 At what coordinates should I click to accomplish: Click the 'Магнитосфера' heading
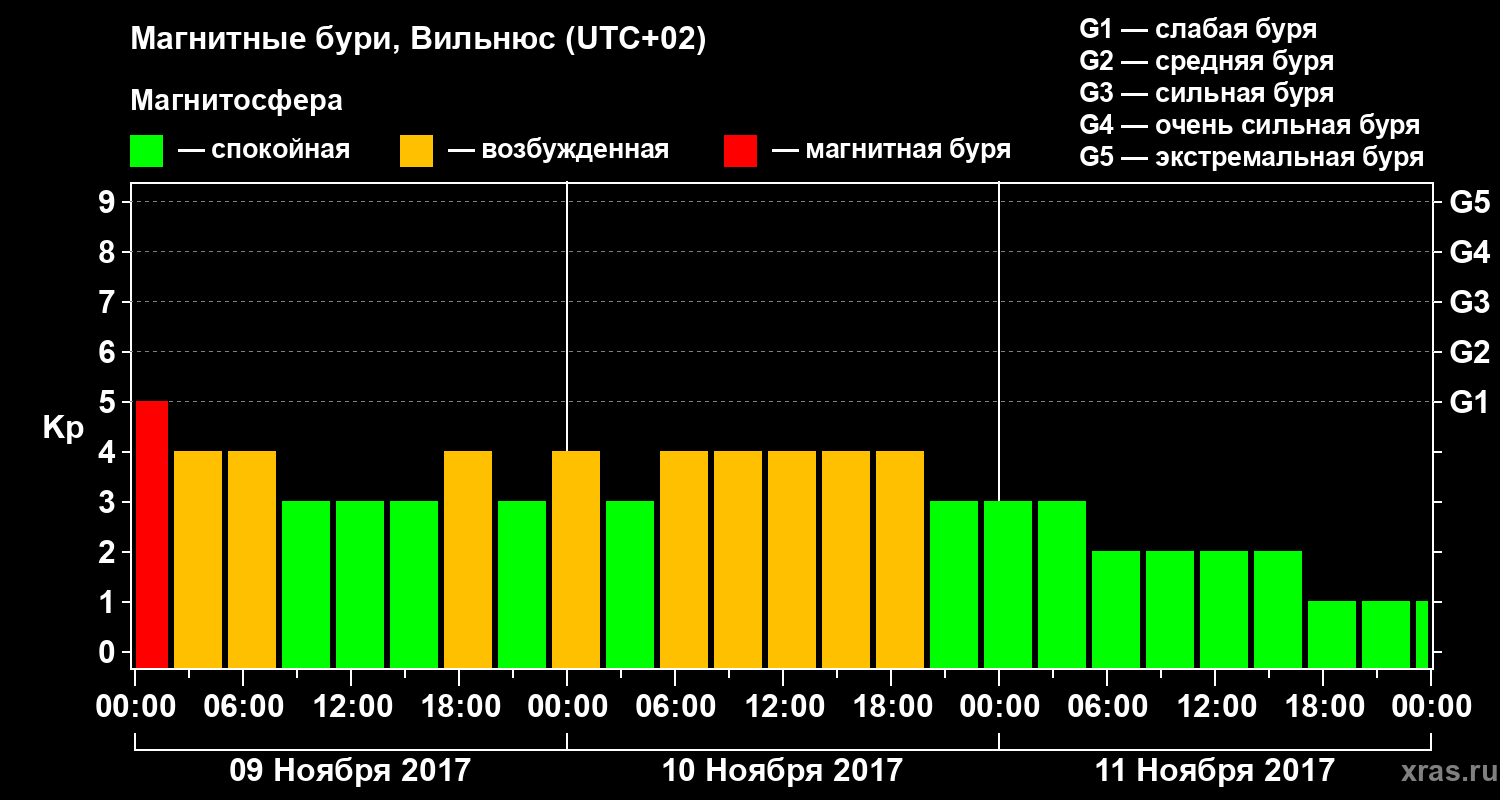tap(236, 101)
